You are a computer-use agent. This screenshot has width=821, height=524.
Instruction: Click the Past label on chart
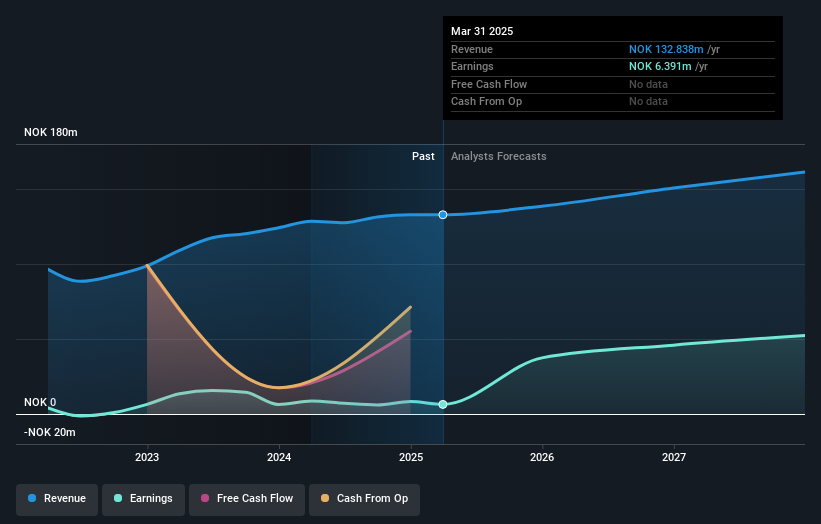click(x=423, y=157)
